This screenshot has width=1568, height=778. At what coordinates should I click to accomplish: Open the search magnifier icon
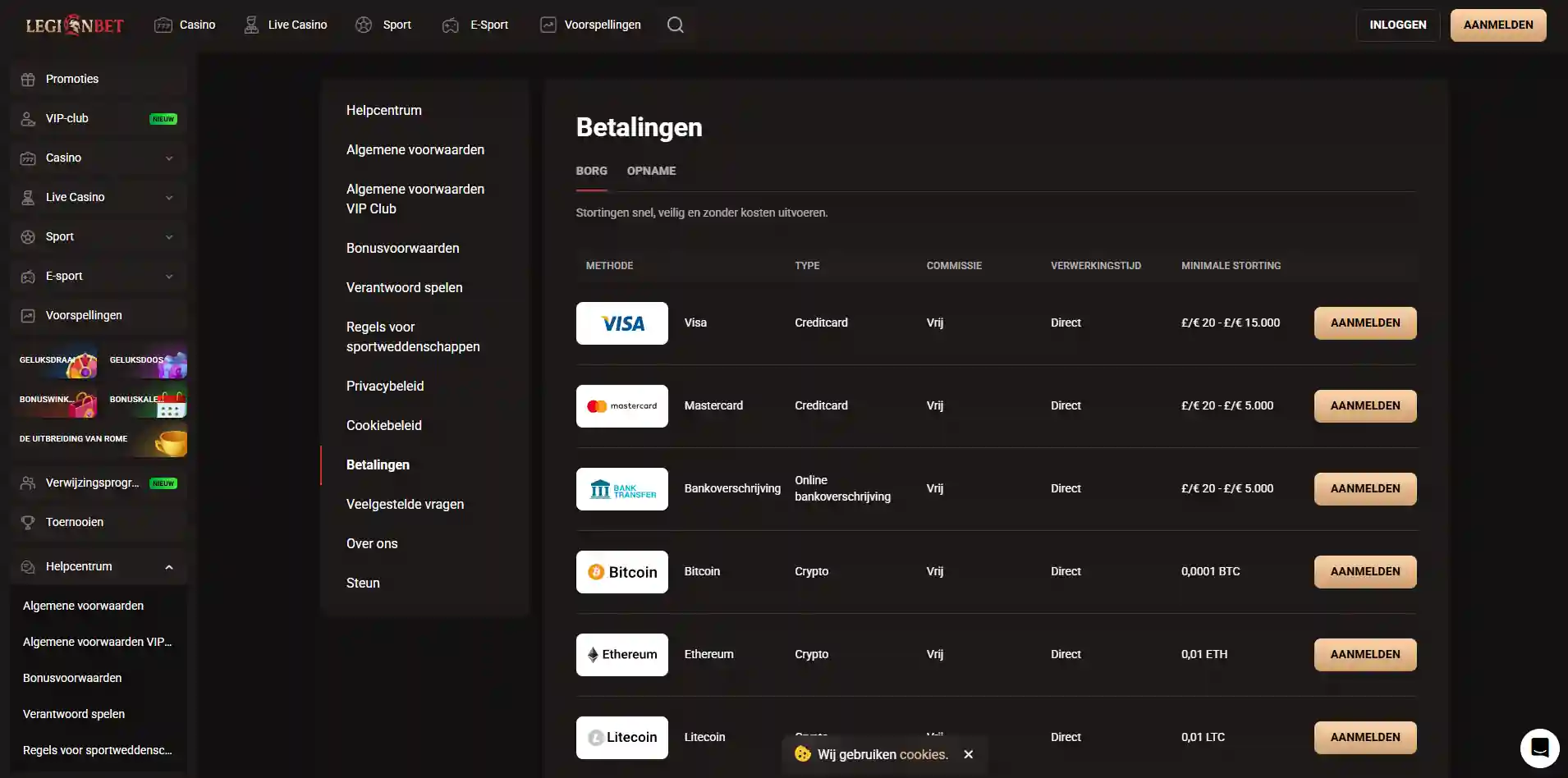pyautogui.click(x=676, y=25)
